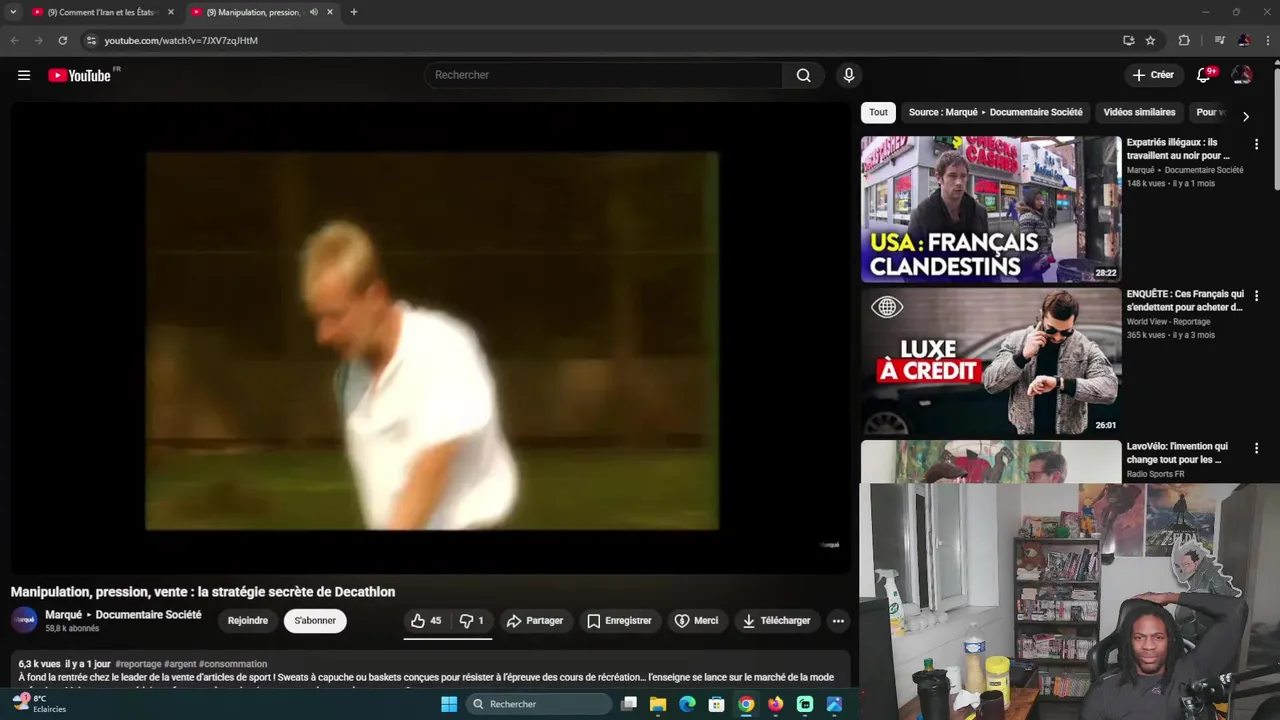Click the Chrome address bar URL
The height and width of the screenshot is (720, 1280).
(x=181, y=40)
